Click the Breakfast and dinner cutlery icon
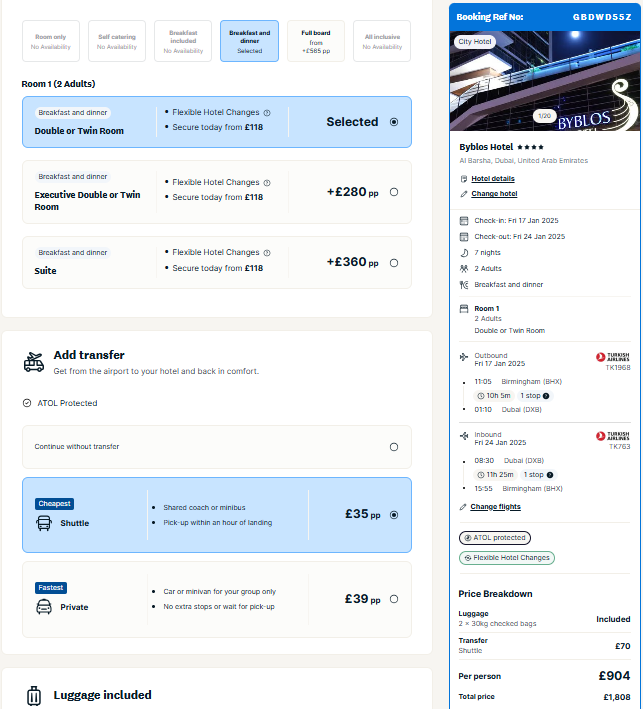The height and width of the screenshot is (709, 643). click(x=464, y=284)
